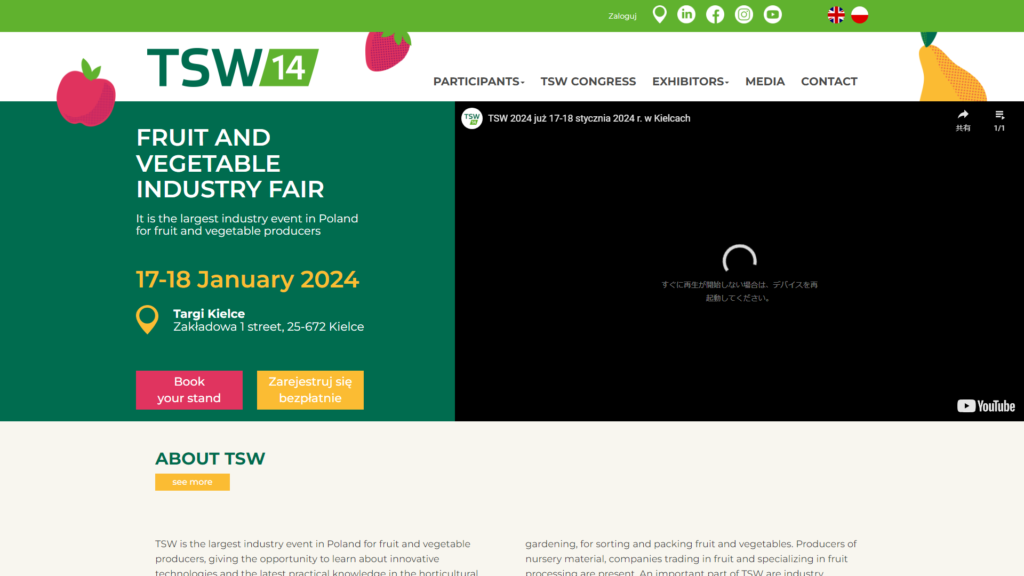This screenshot has width=1024, height=576.
Task: Click the YouTube logo on the video
Action: [x=985, y=406]
